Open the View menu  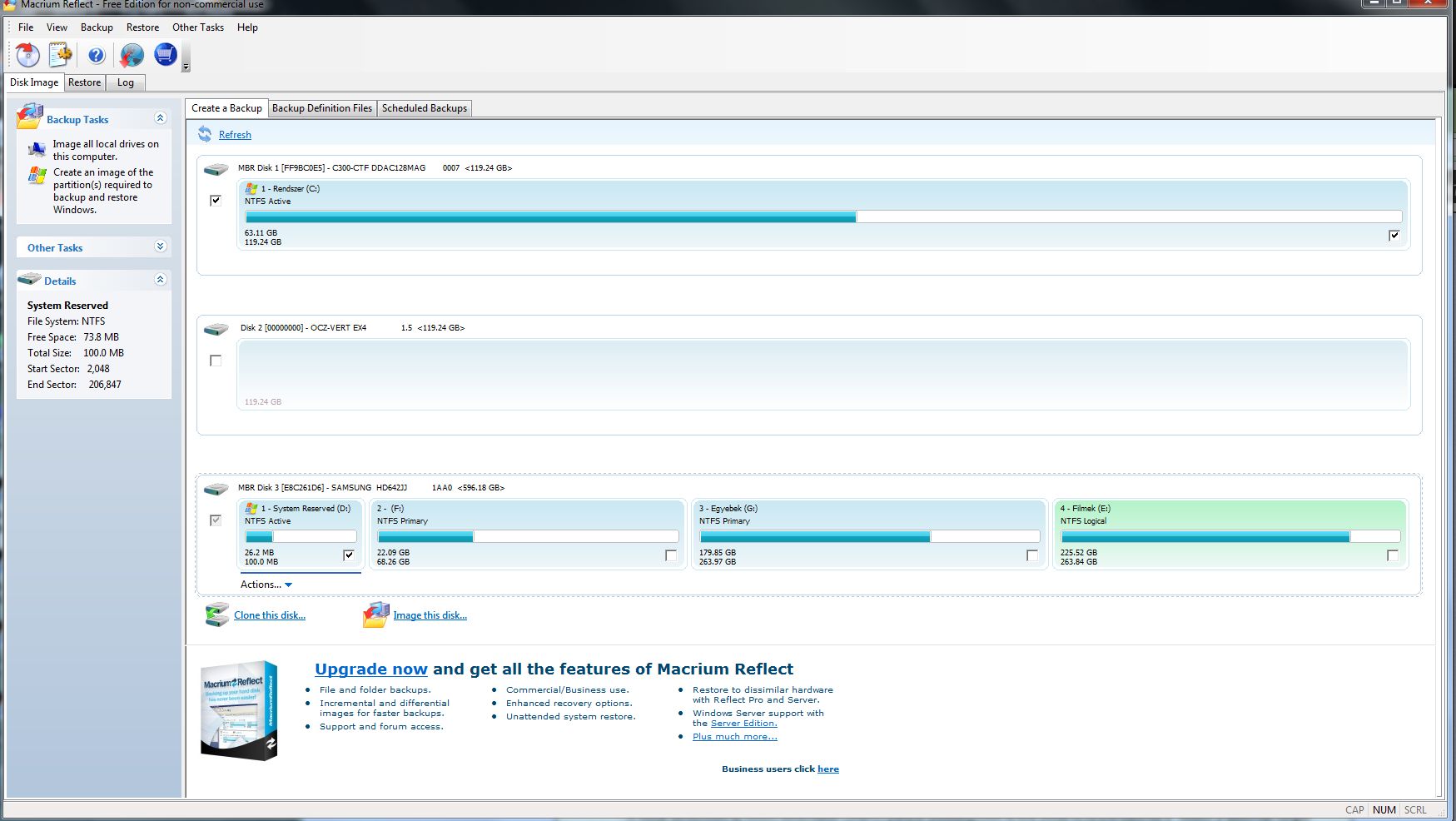click(57, 27)
